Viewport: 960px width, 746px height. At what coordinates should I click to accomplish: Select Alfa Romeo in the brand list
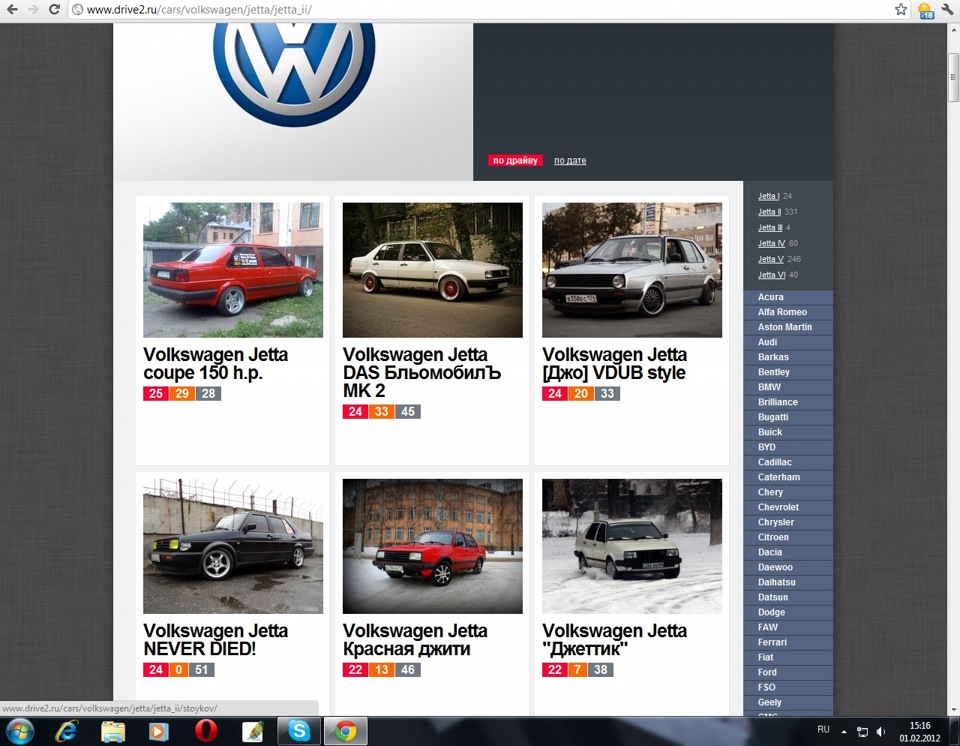(788, 312)
